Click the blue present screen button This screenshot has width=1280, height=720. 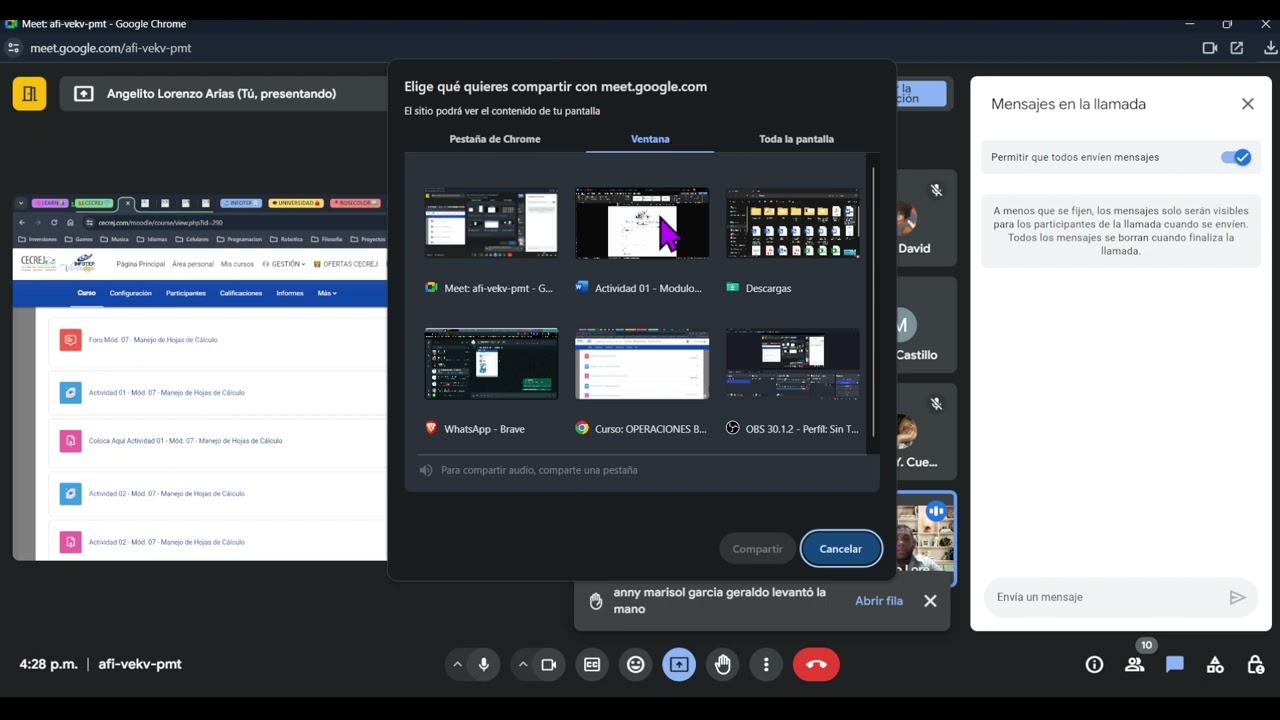pyautogui.click(x=679, y=665)
